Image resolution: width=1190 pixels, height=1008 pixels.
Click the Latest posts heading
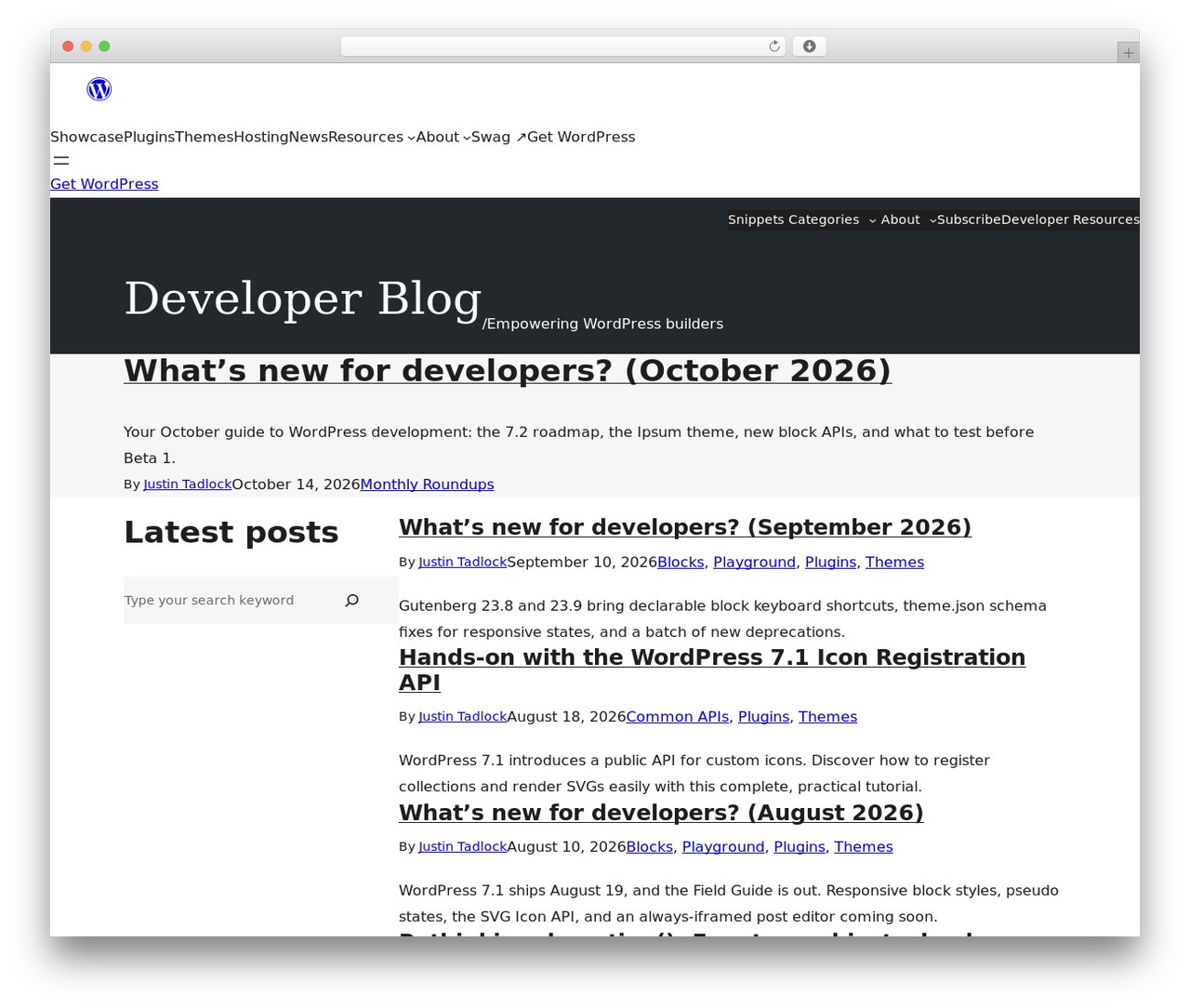point(231,532)
